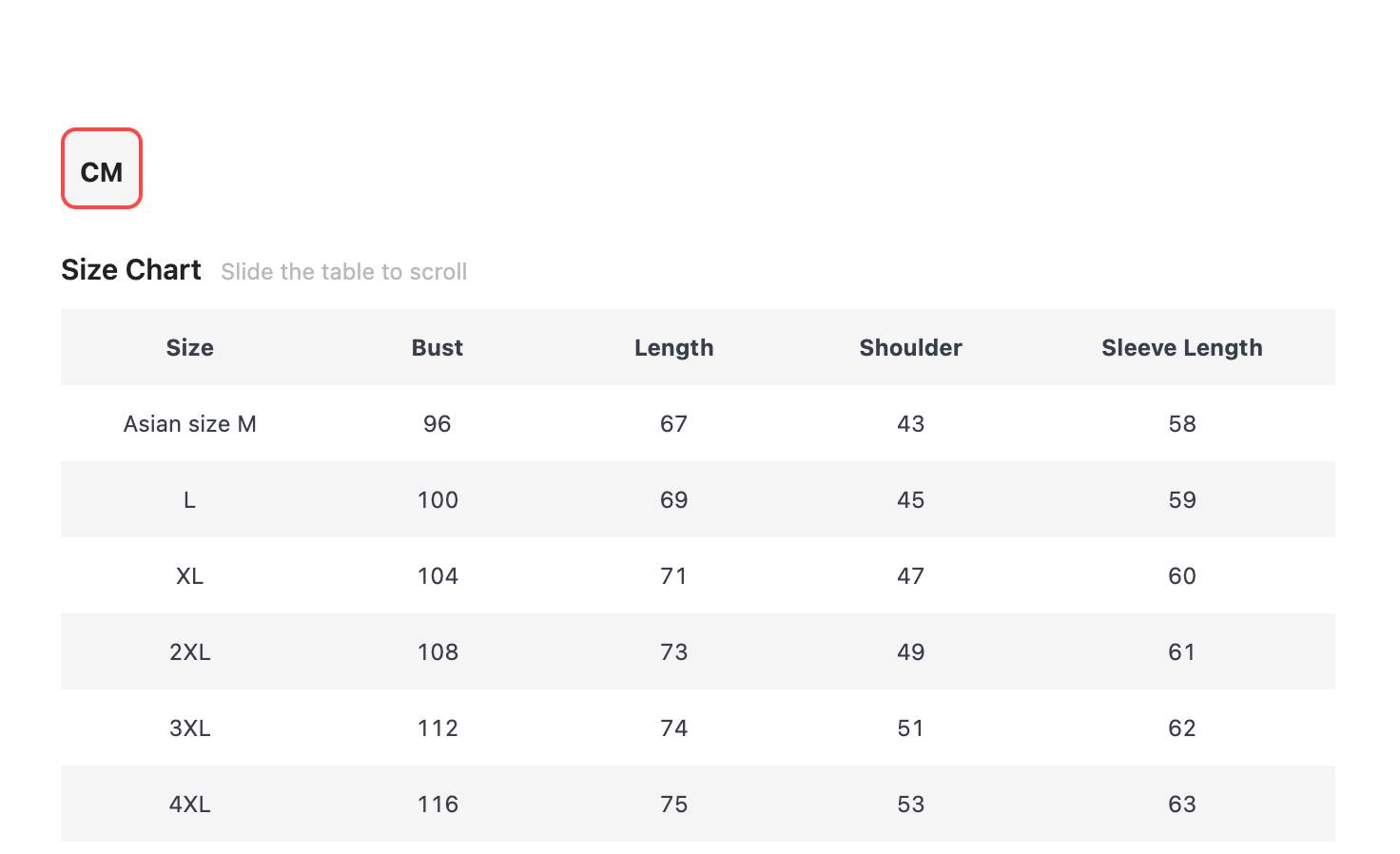Select the Asian size M row label
1400x854 pixels.
coord(189,424)
